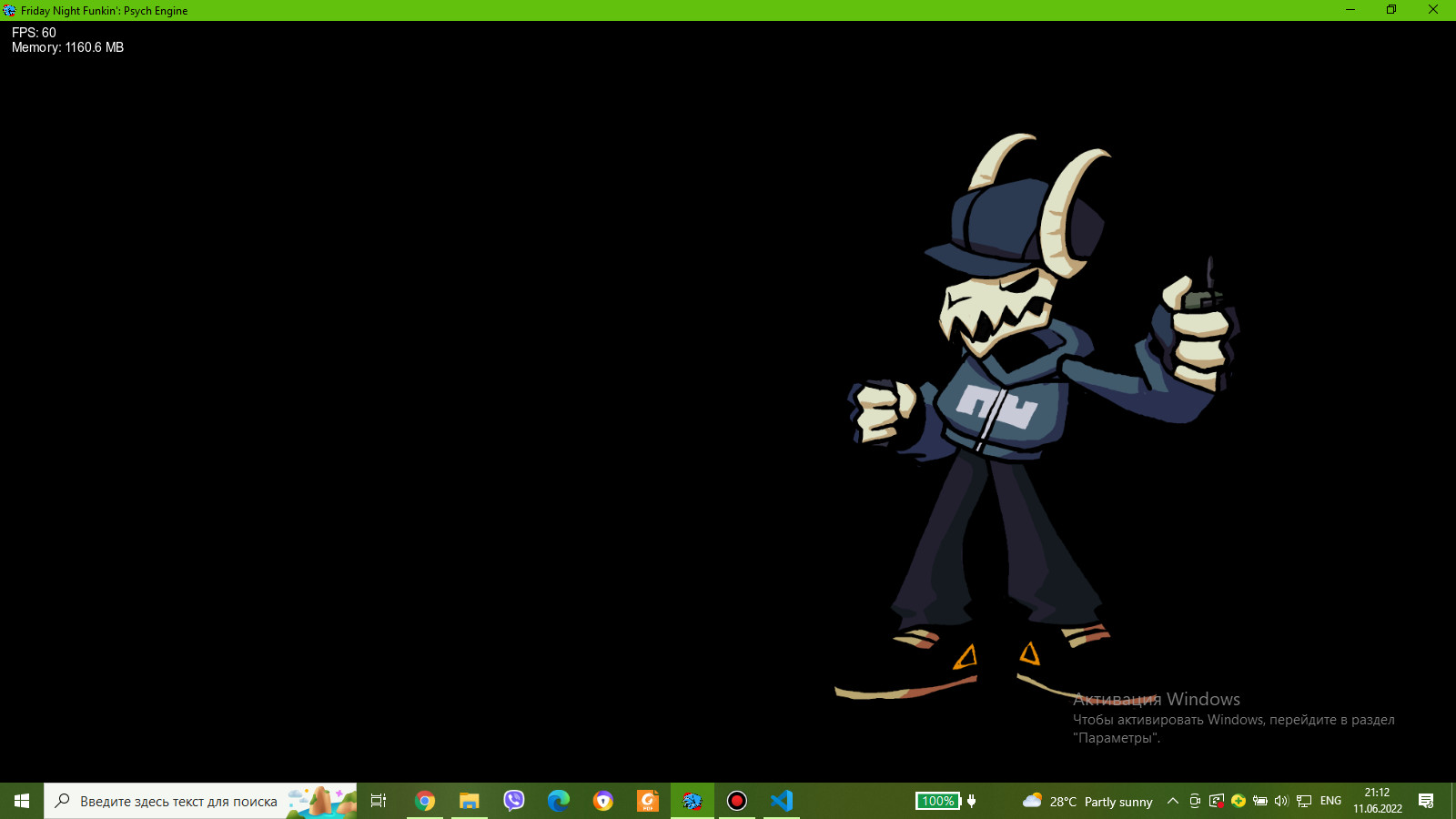Screen dimensions: 1456x819
Task: Open Avast Secure Browser
Action: [x=602, y=801]
